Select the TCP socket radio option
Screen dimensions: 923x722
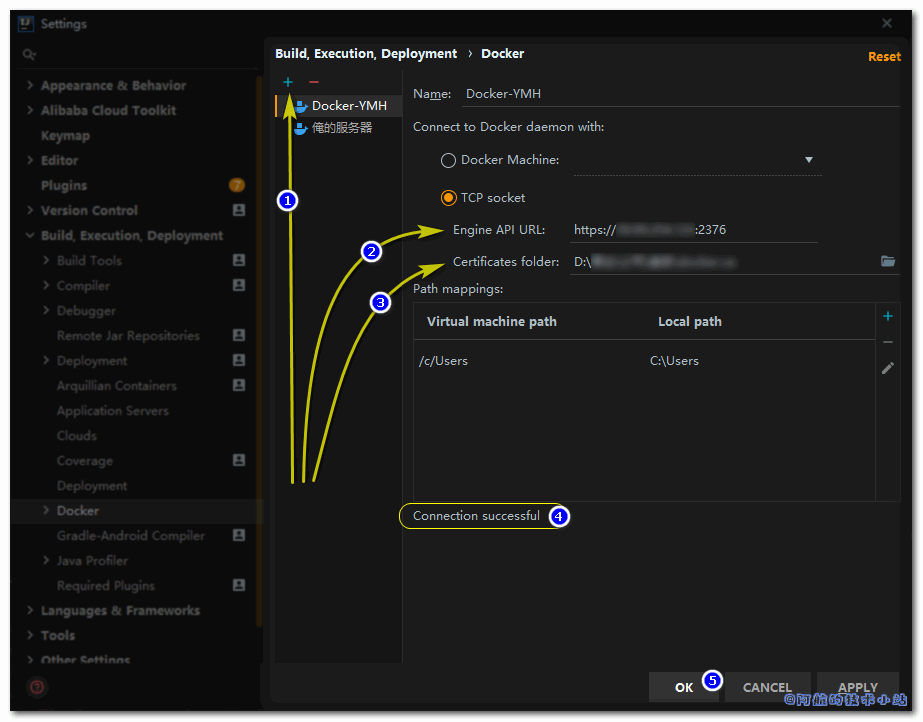coord(448,198)
